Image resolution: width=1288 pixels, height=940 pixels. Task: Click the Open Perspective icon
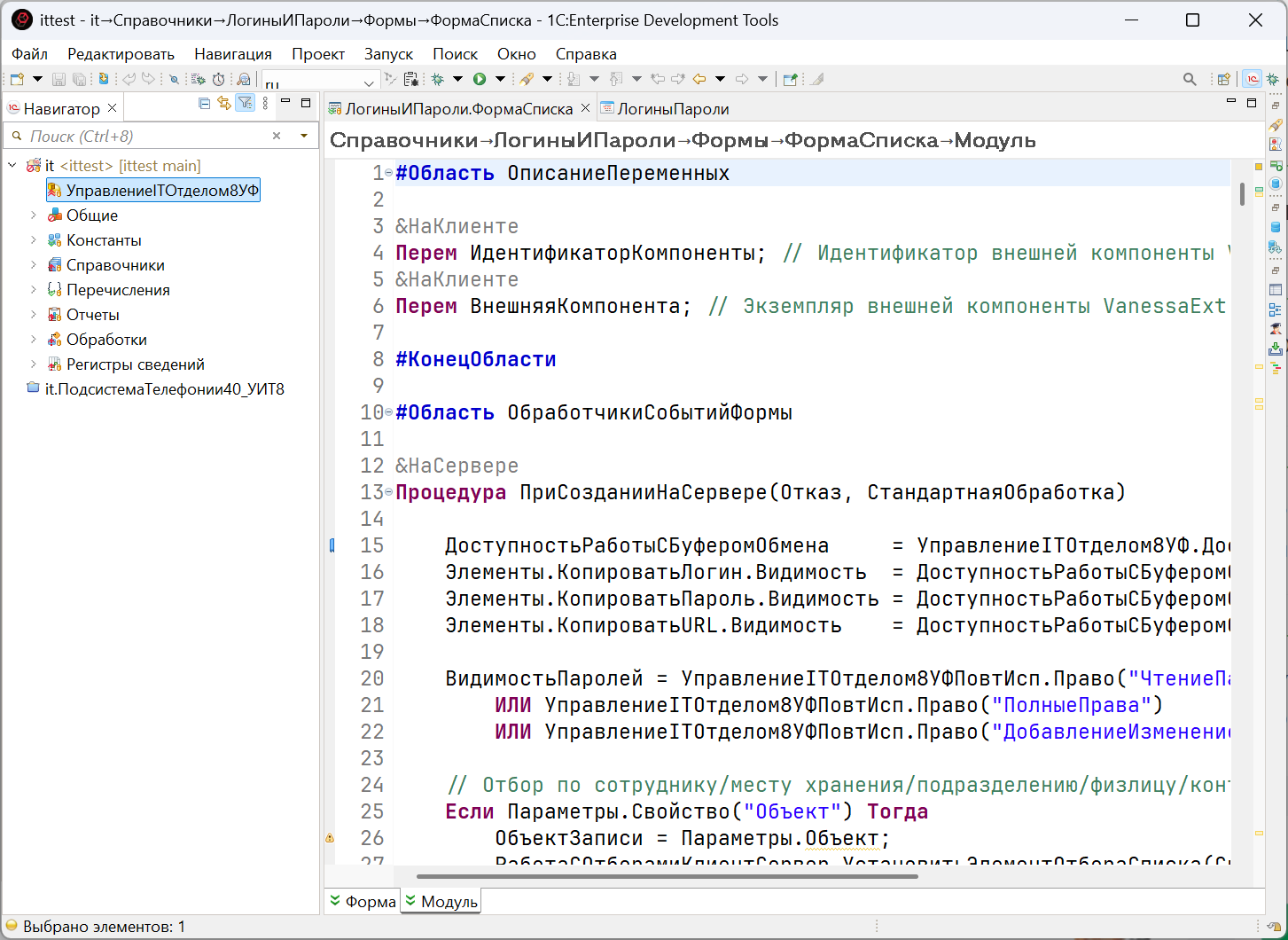click(x=1224, y=79)
